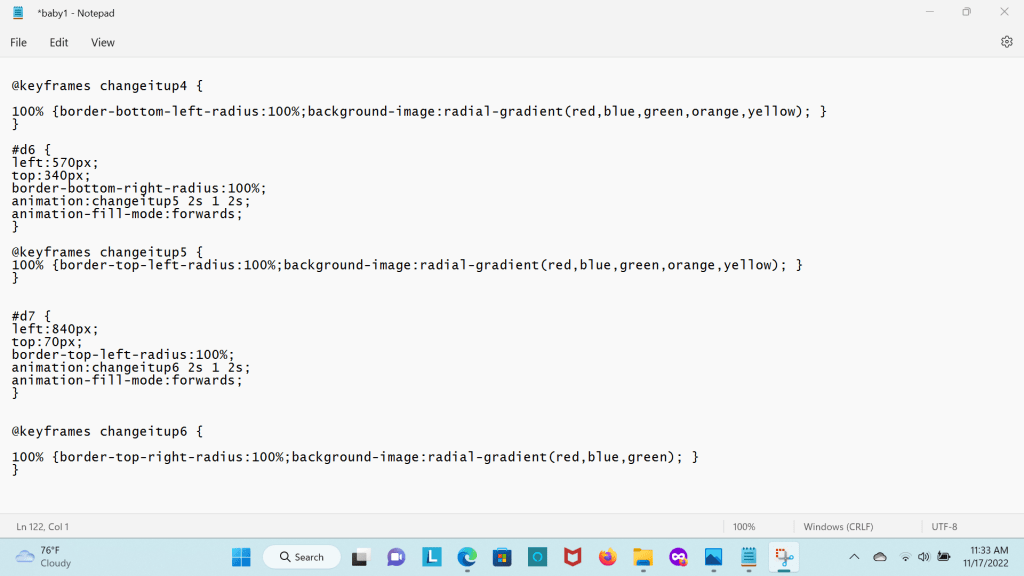The width and height of the screenshot is (1024, 576).
Task: Open the View menu
Action: [x=103, y=43]
